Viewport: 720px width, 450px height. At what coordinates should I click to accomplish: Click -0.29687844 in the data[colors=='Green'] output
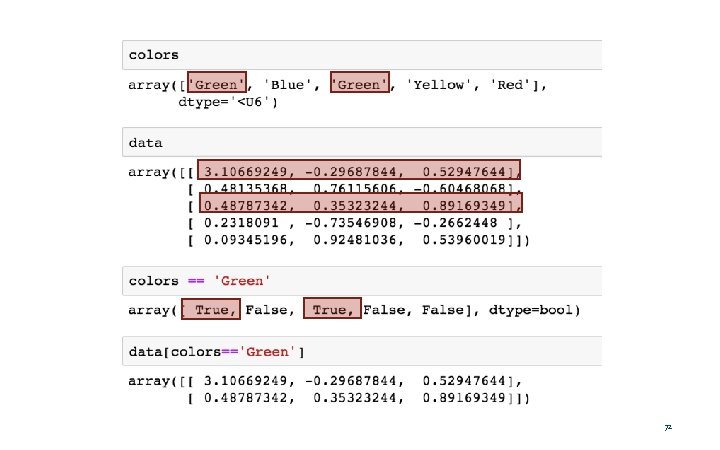tap(350, 381)
